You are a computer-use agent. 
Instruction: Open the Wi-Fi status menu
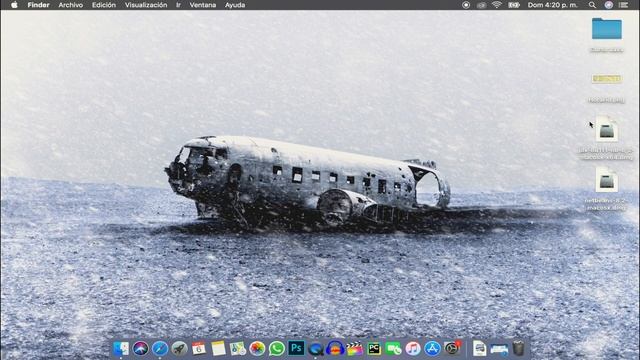tap(496, 5)
